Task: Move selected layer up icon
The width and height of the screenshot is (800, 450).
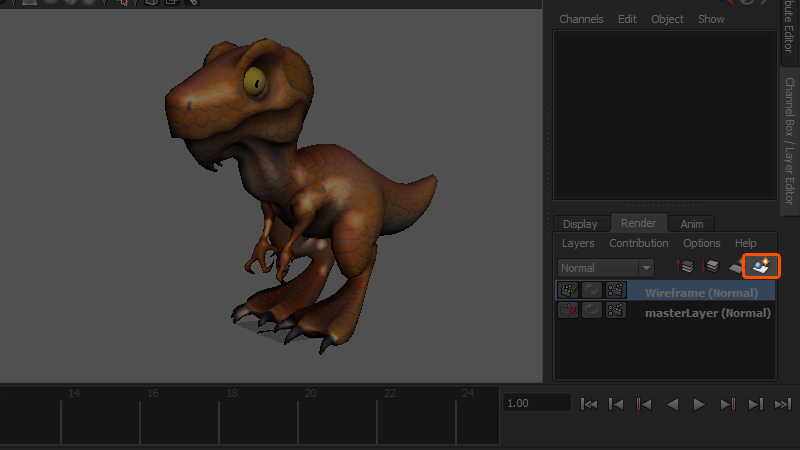Action: point(686,267)
